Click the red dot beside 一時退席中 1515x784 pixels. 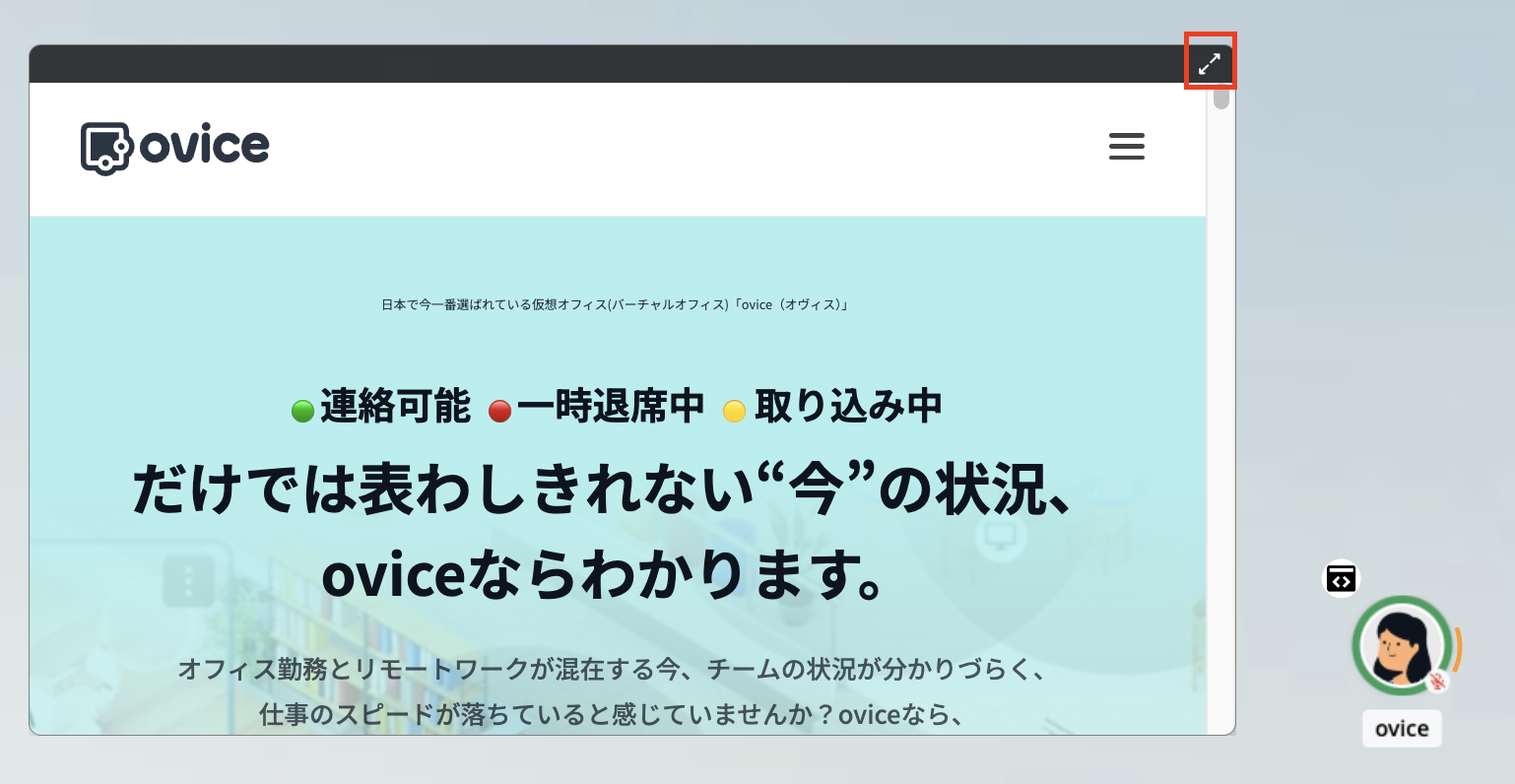[x=500, y=411]
